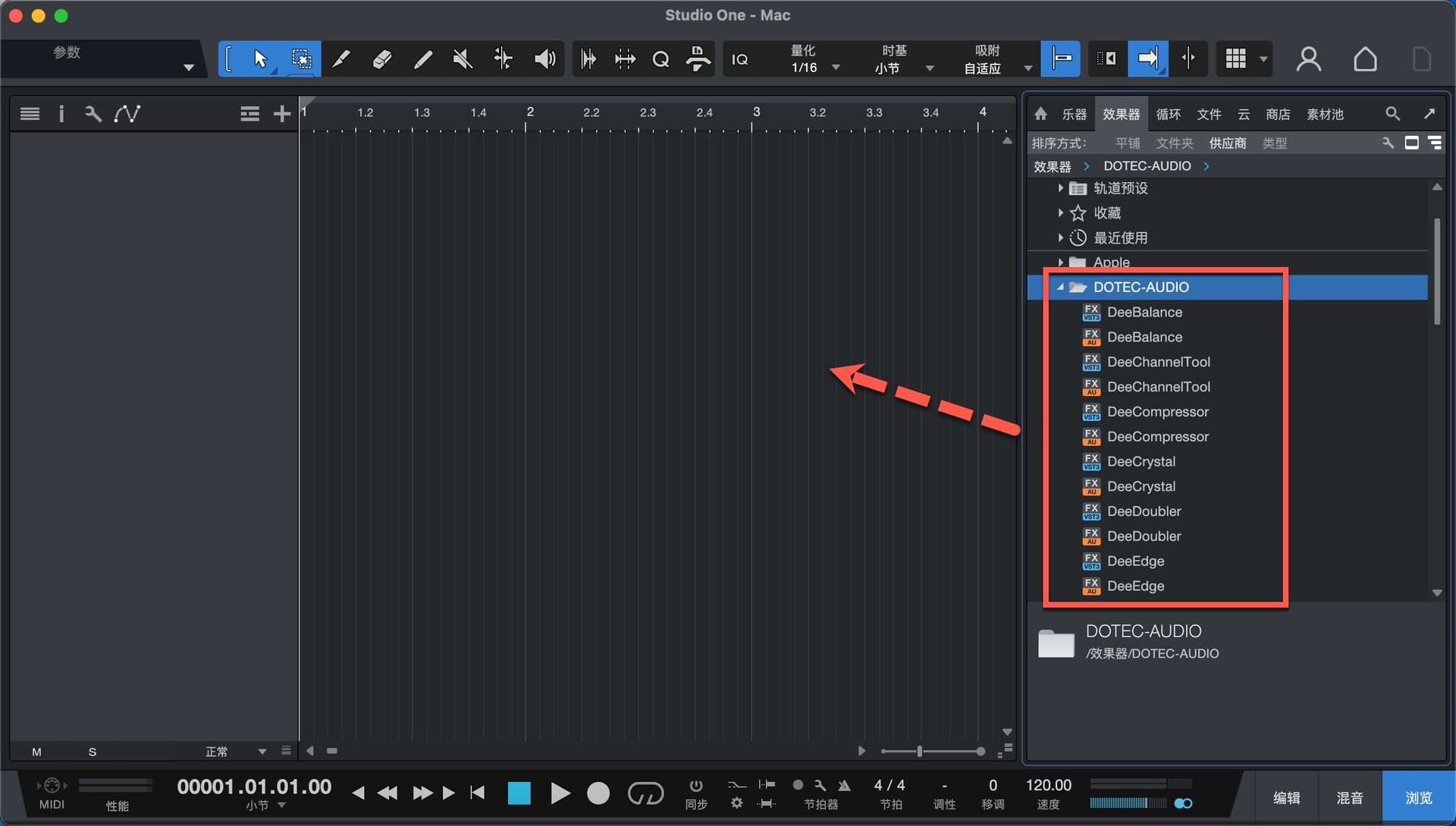Toggle the Loop button in transport

tap(645, 793)
